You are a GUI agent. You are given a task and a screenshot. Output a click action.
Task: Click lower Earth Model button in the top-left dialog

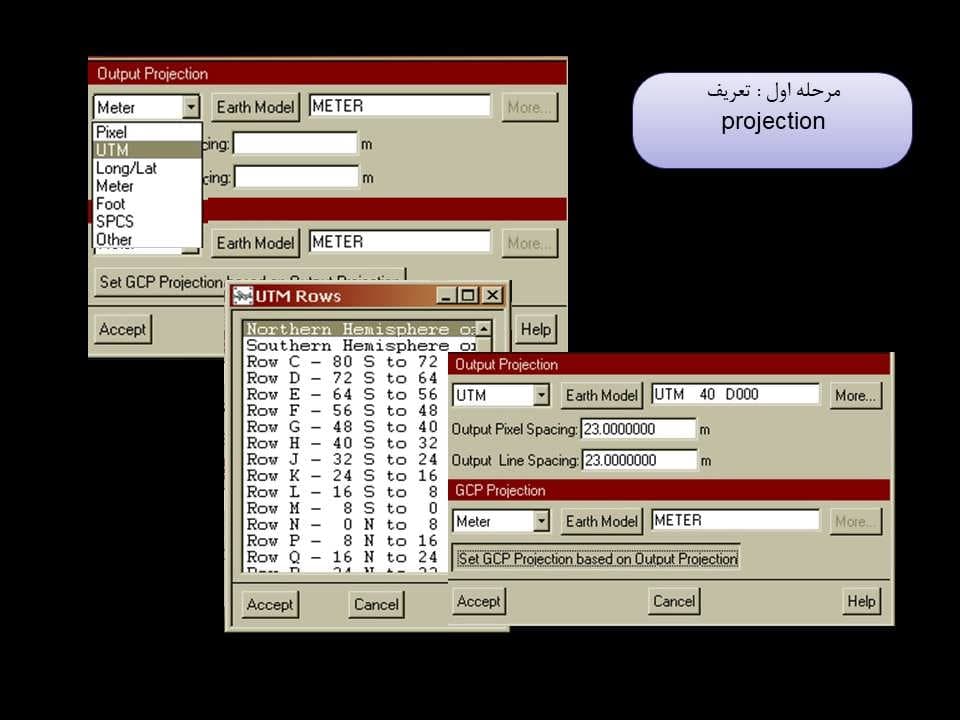pos(255,243)
